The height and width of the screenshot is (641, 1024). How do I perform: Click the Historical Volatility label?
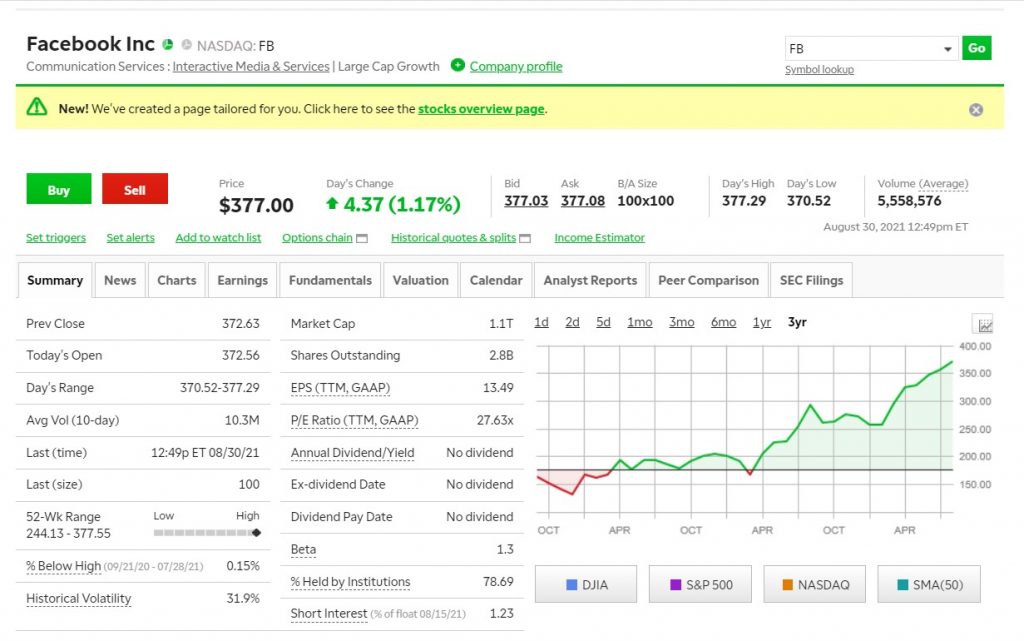tap(78, 599)
